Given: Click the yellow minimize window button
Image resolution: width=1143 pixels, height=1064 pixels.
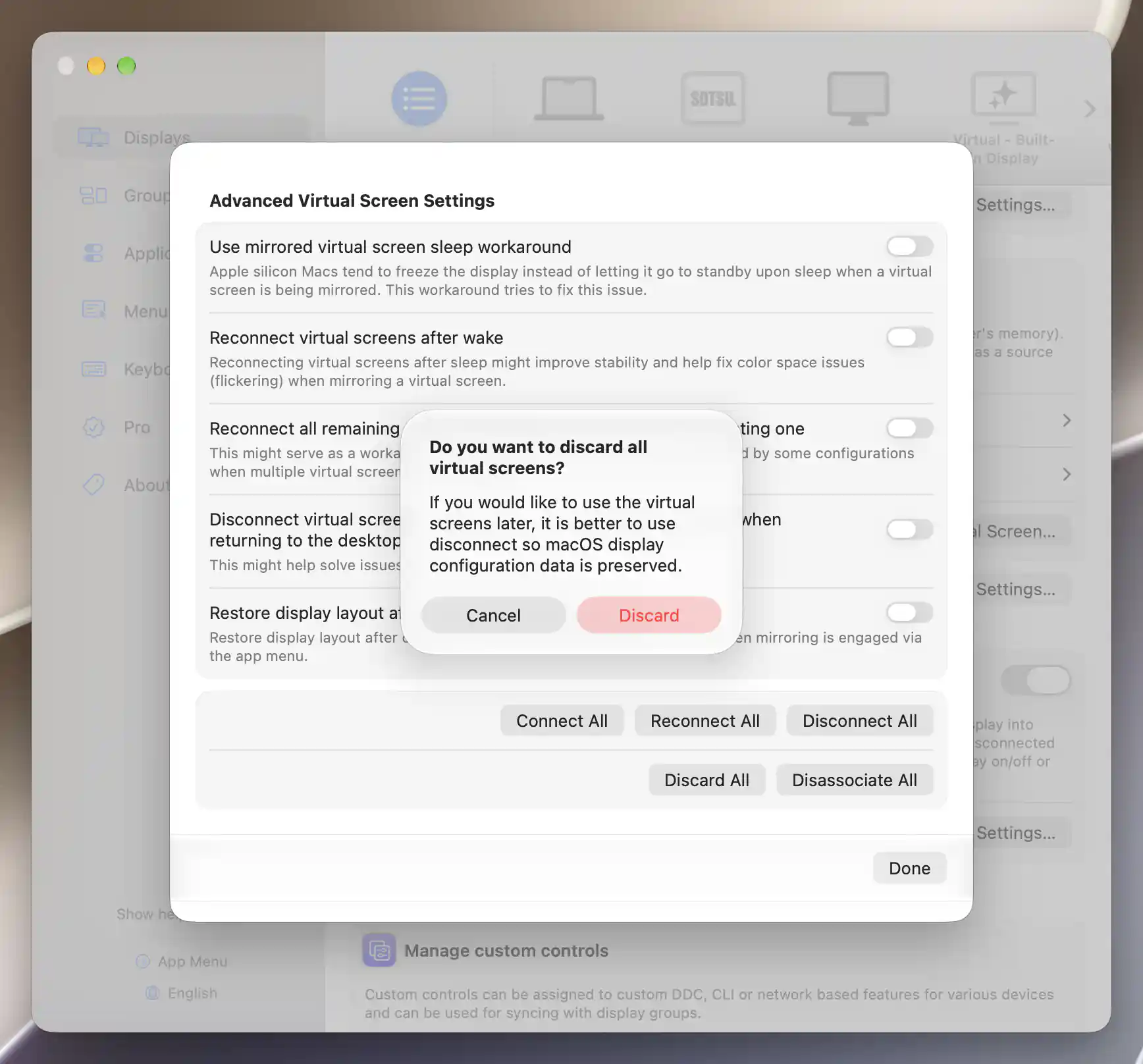Looking at the screenshot, I should [x=96, y=66].
